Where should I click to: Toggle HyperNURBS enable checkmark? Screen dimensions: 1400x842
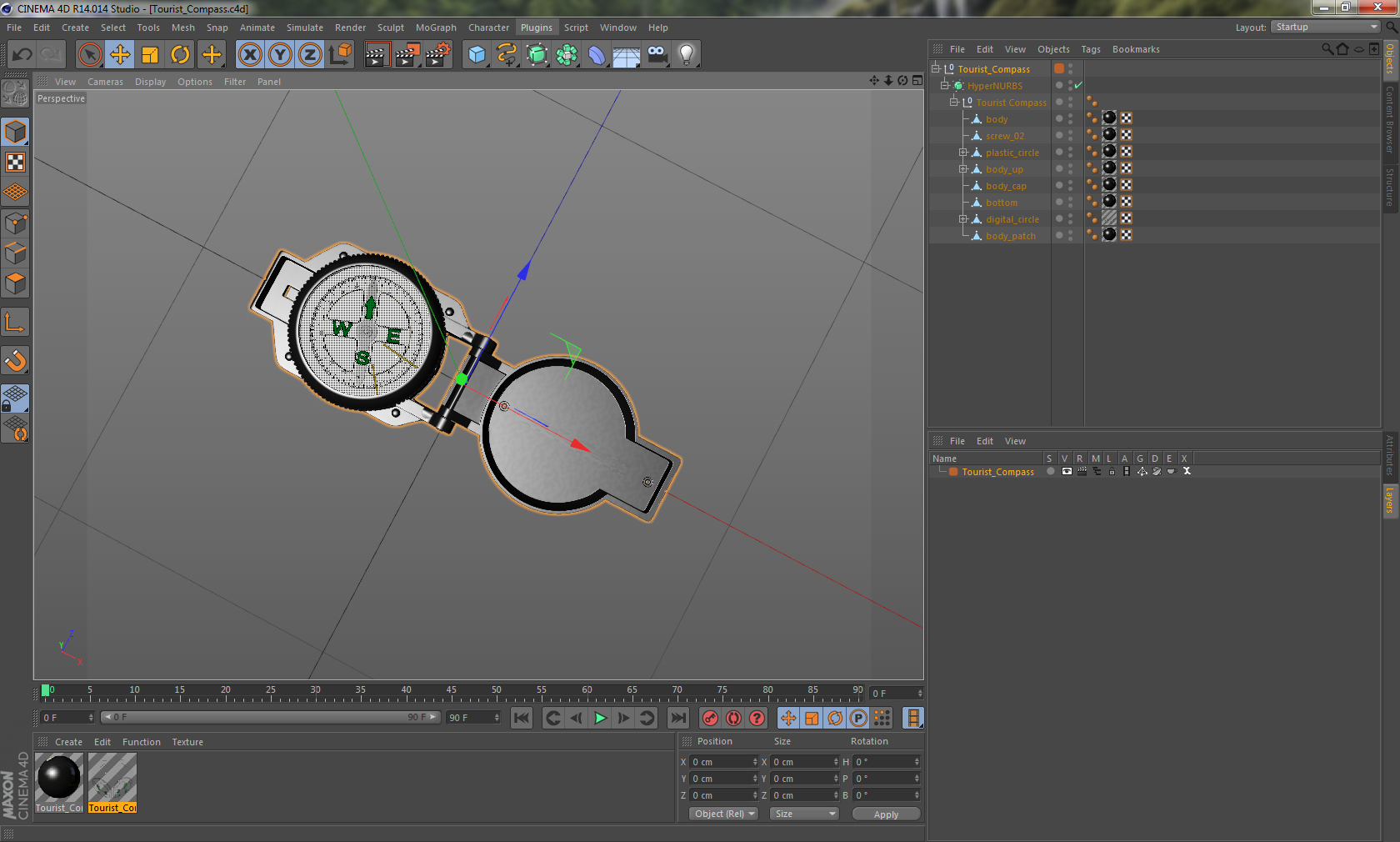tap(1078, 85)
